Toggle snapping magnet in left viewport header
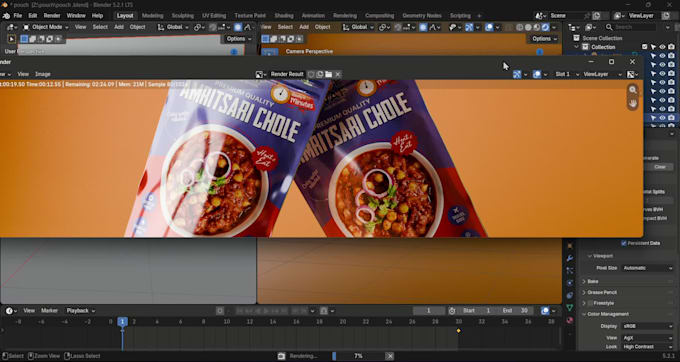Screen dimensions: 680x362 tap(212, 27)
